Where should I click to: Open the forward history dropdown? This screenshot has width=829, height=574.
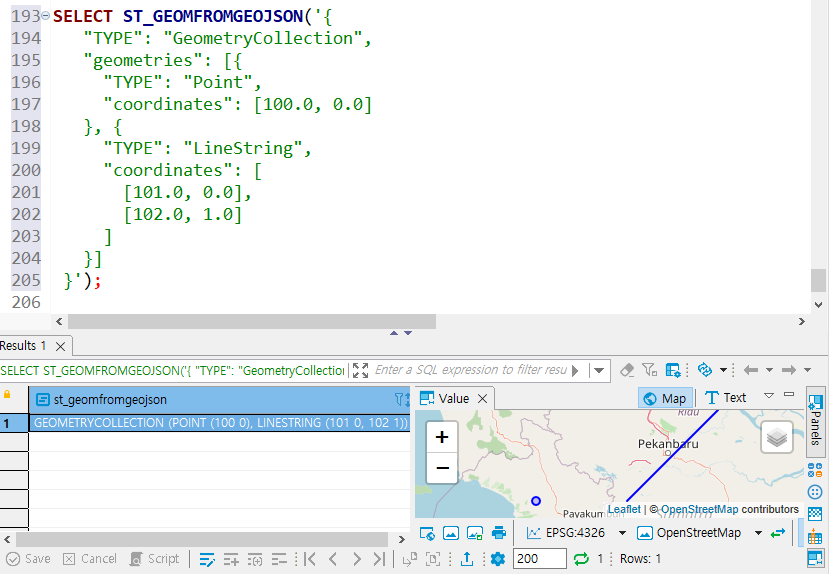[x=807, y=370]
